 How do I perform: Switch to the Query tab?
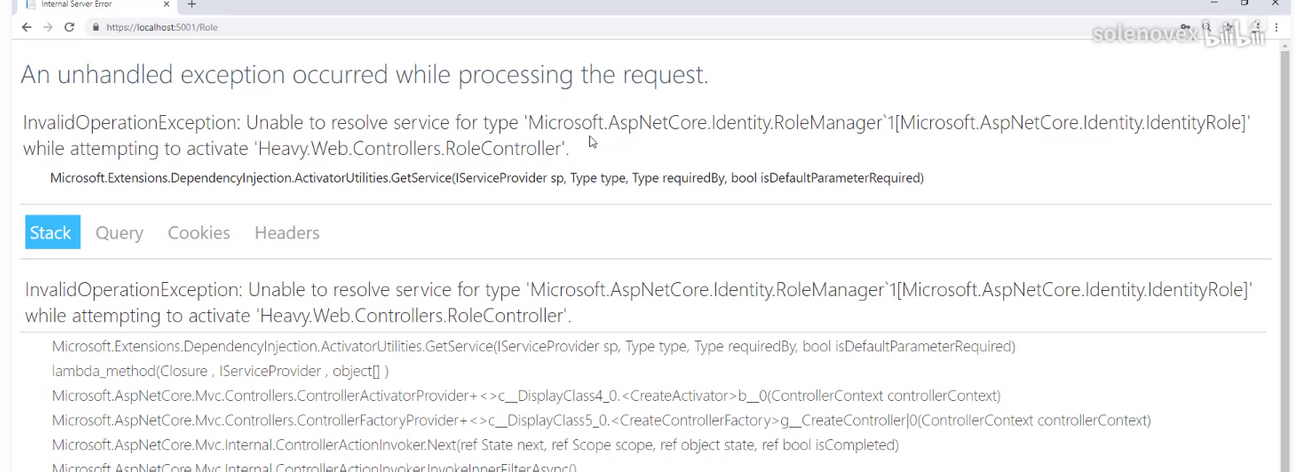[x=119, y=232]
